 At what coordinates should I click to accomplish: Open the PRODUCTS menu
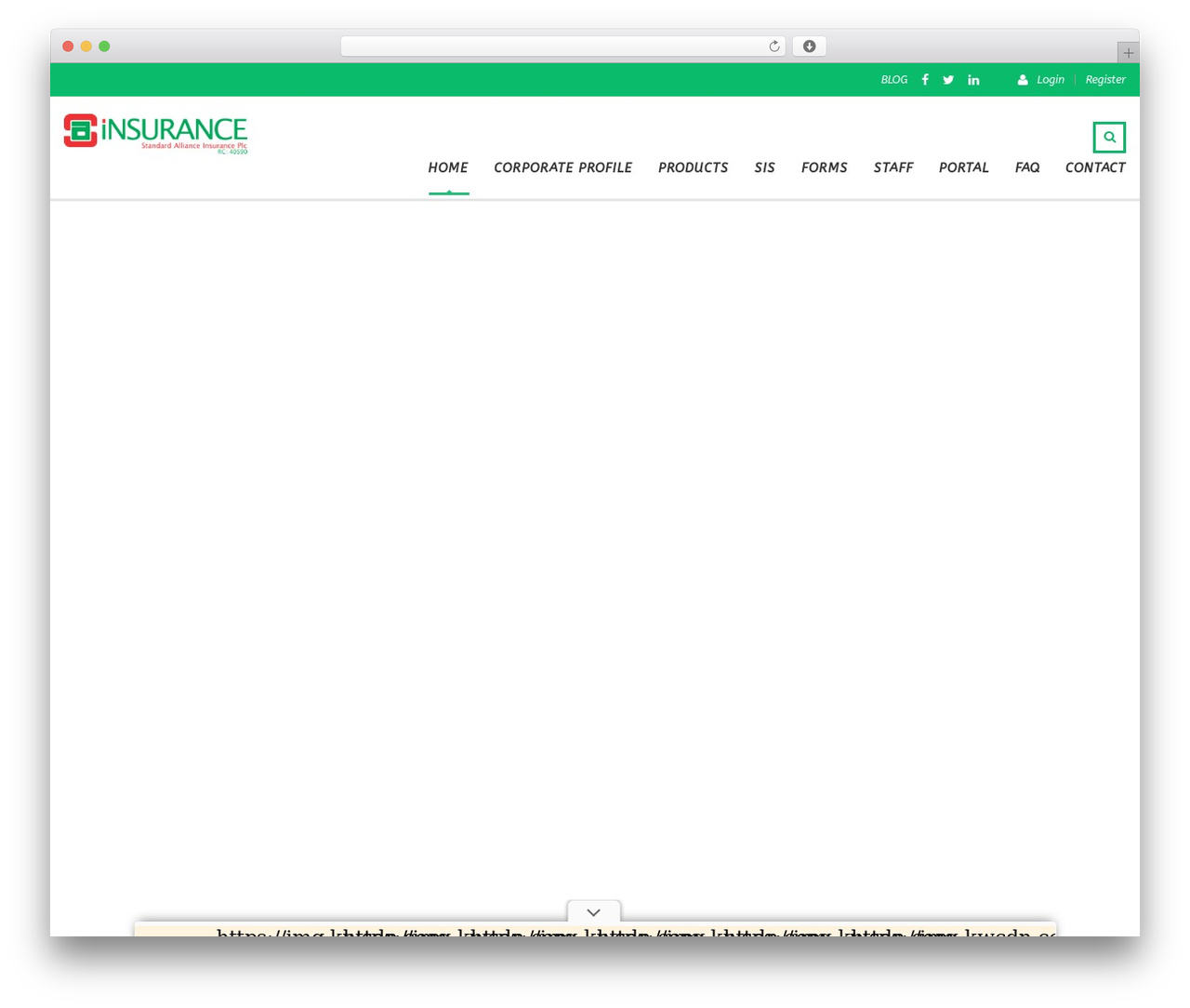[x=693, y=167]
